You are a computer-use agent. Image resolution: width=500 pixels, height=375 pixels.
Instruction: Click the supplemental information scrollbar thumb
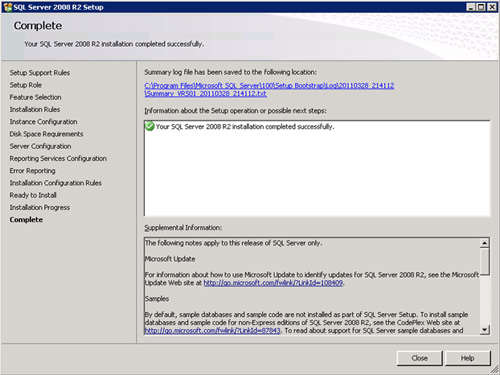point(485,261)
